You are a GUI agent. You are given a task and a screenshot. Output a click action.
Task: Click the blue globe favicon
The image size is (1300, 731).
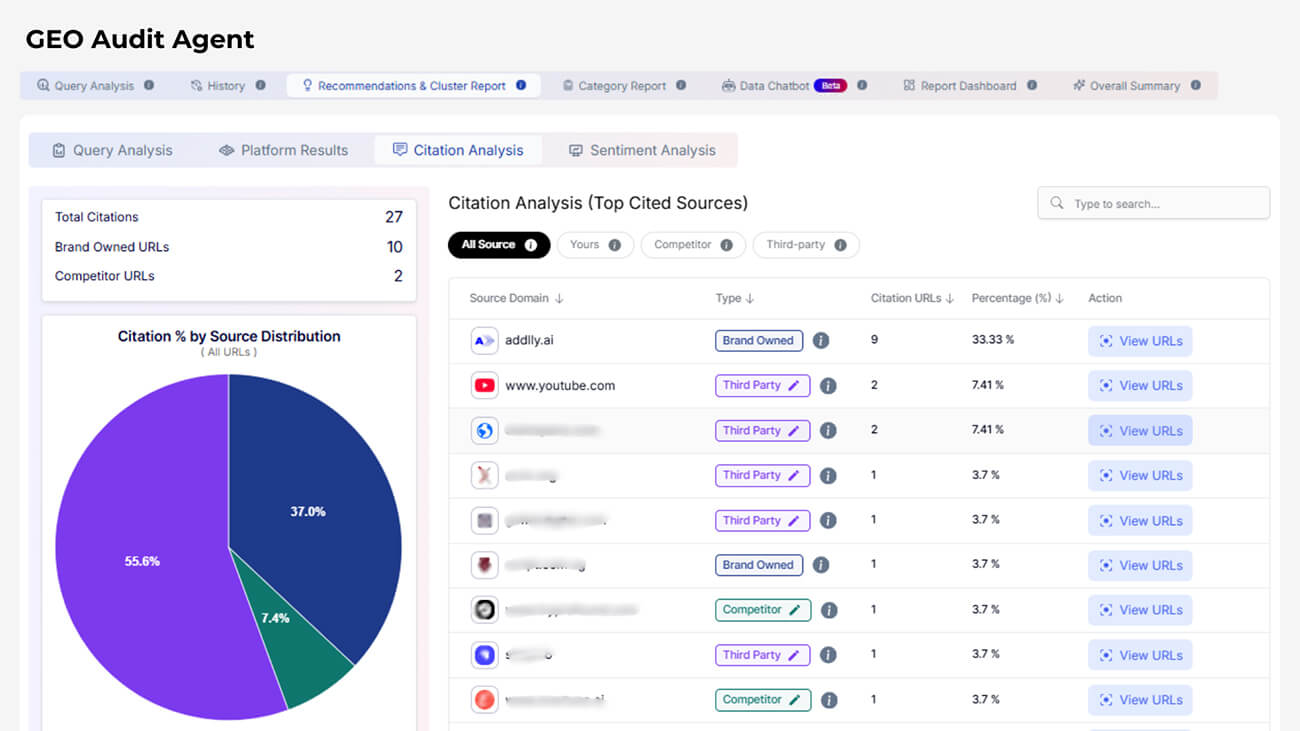484,430
